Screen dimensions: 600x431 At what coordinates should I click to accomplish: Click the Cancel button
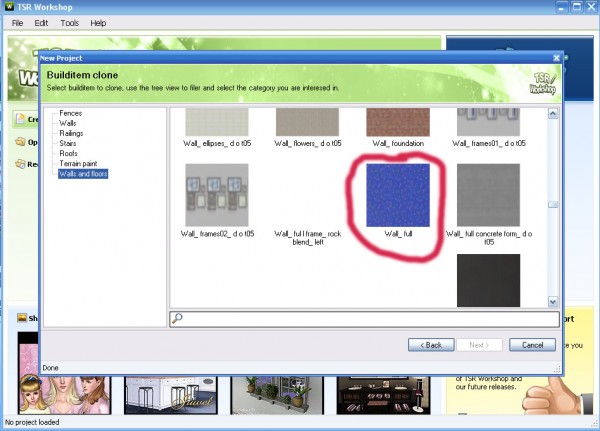pyautogui.click(x=532, y=344)
